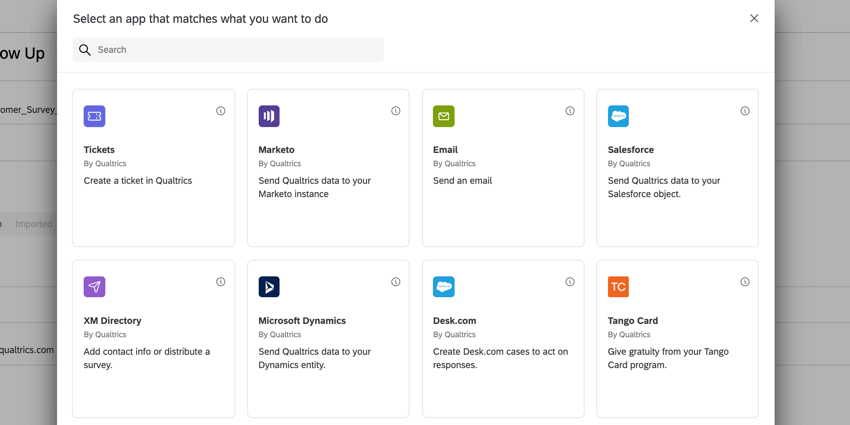850x425 pixels.
Task: Select the Marketo app icon
Action: tap(269, 116)
